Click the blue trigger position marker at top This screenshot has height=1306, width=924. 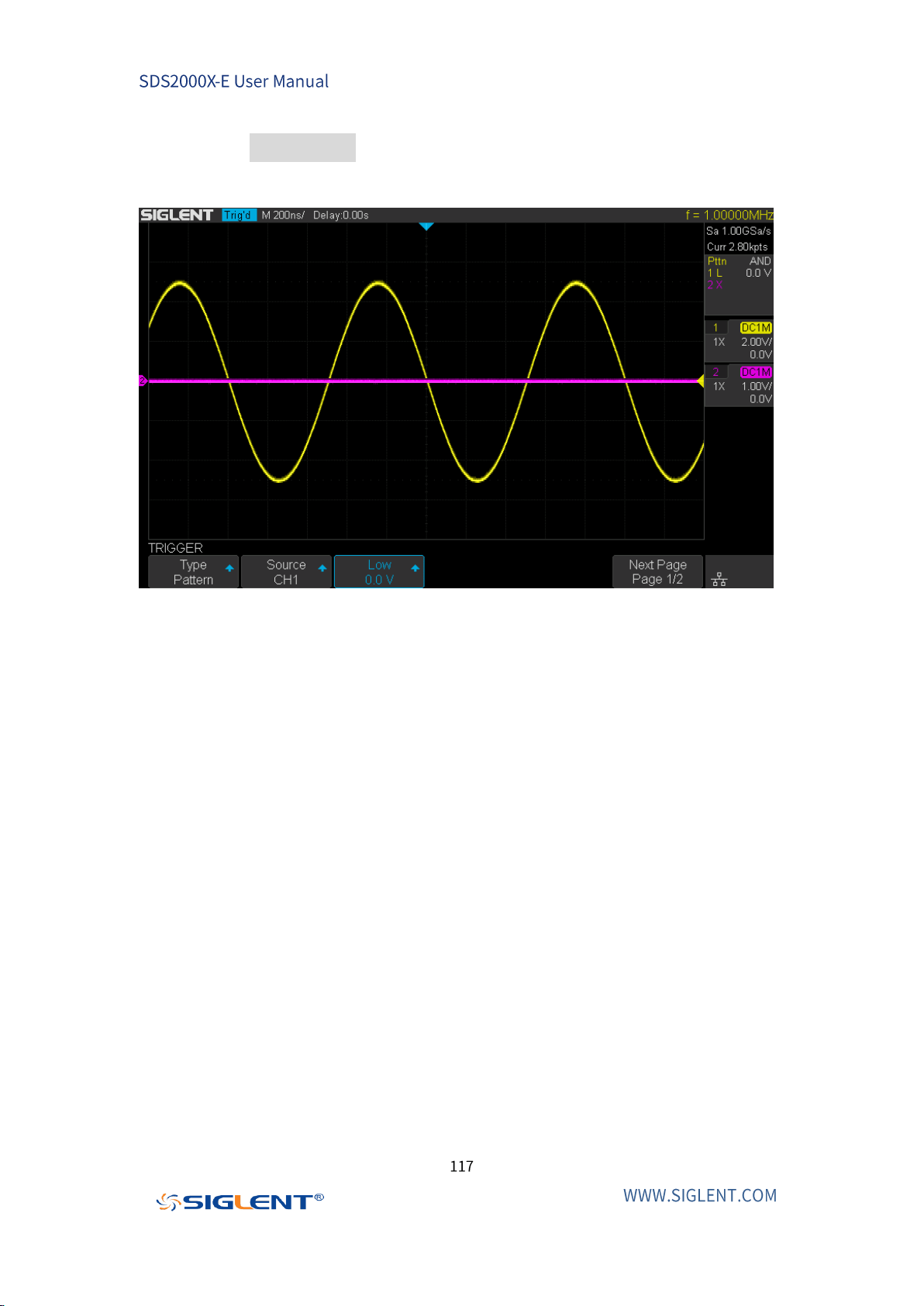[426, 226]
